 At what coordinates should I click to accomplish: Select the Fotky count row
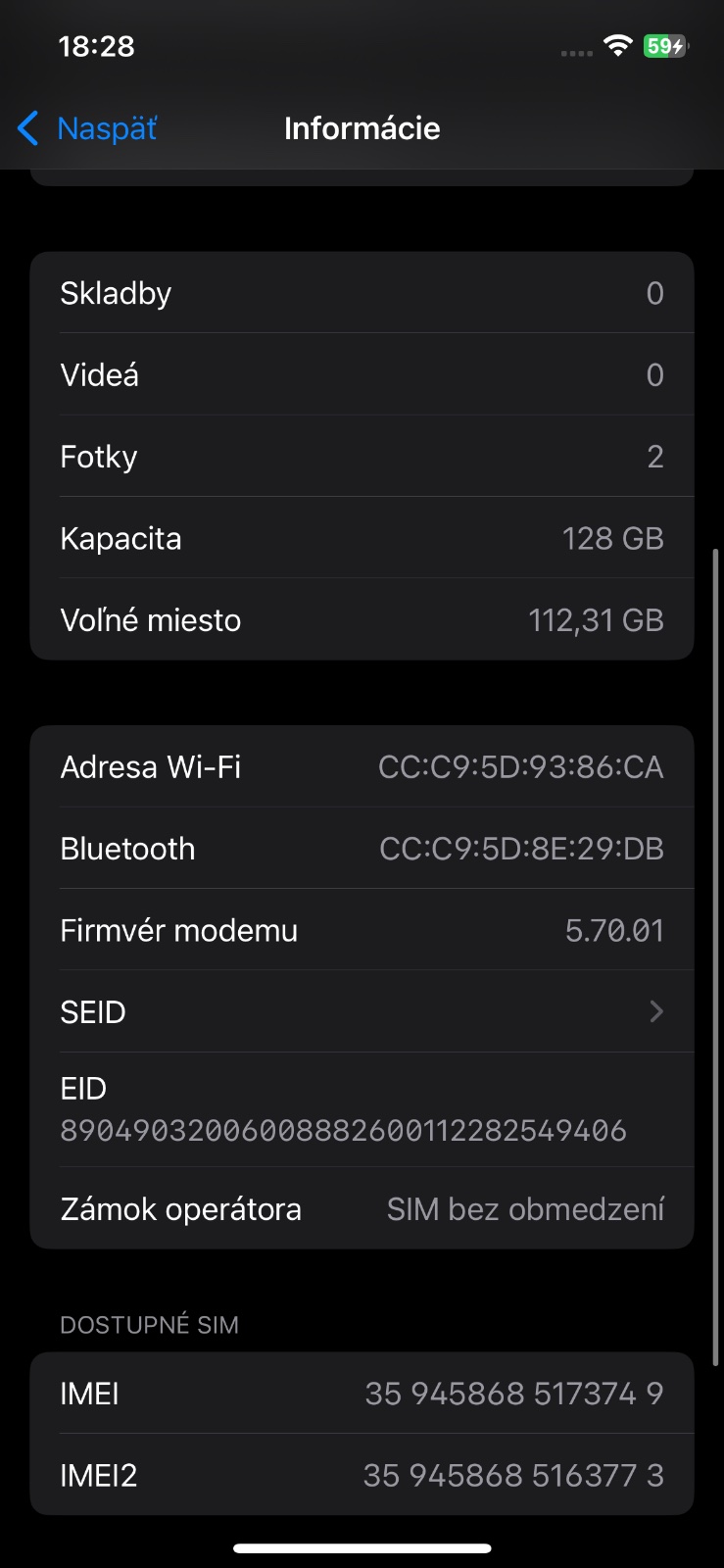coord(362,457)
